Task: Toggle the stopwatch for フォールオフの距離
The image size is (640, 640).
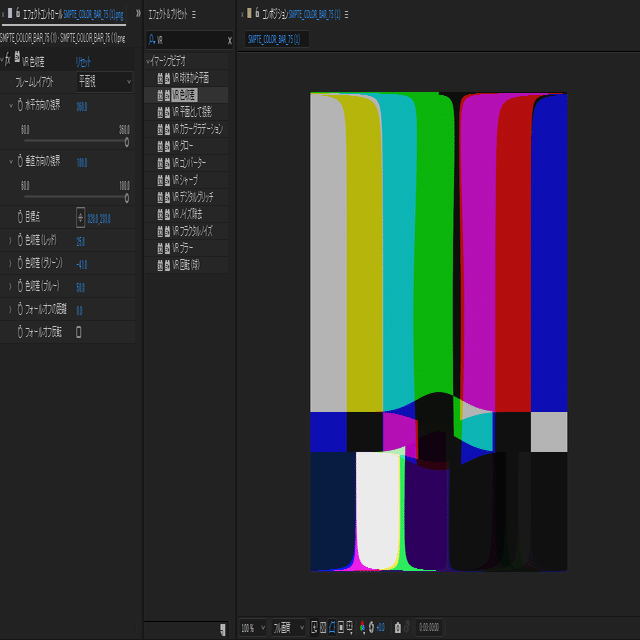Action: (x=20, y=309)
